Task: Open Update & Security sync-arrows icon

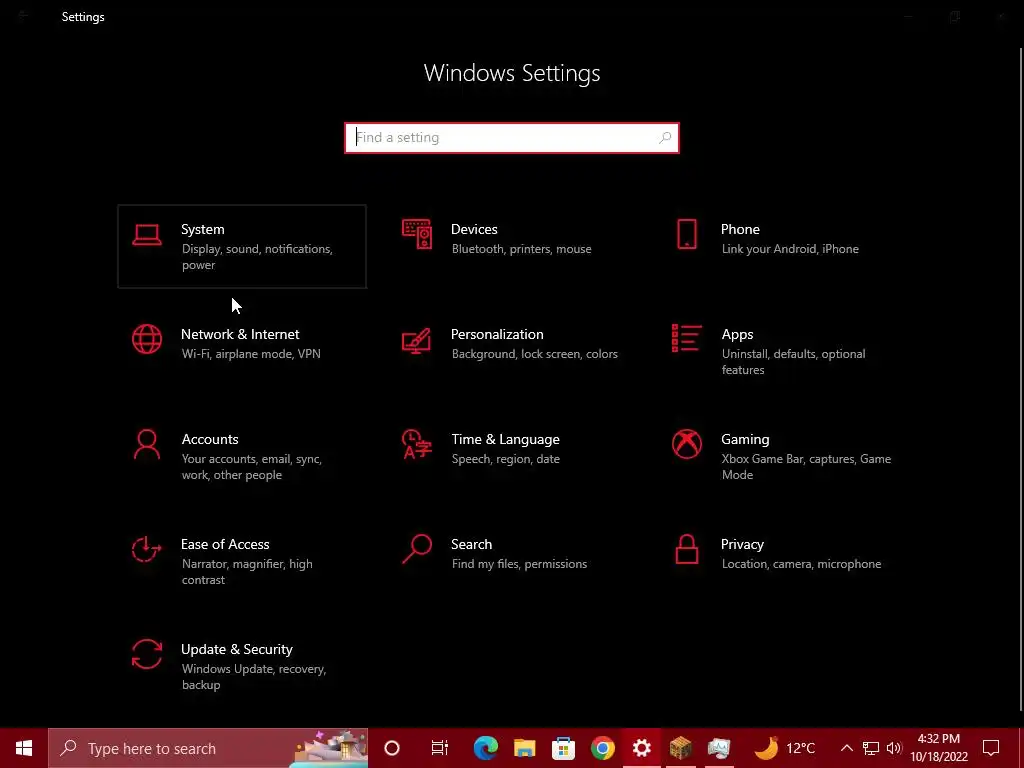Action: (x=146, y=654)
